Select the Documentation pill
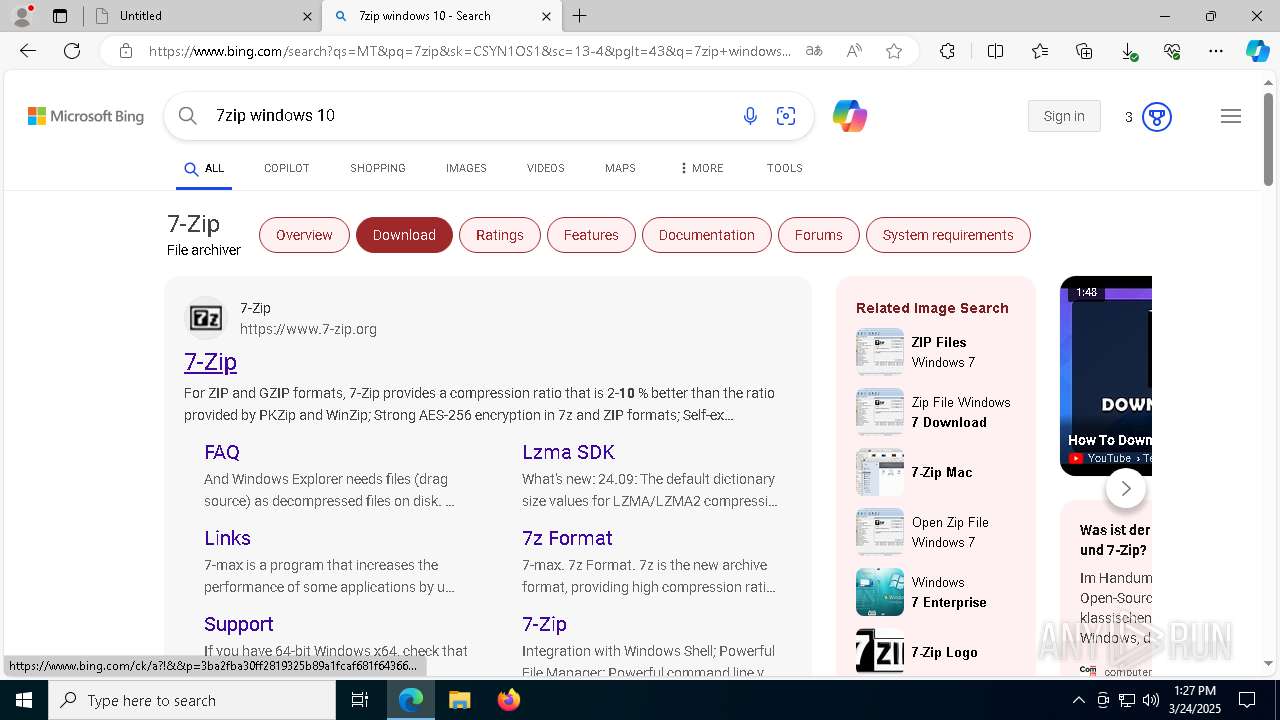 point(707,235)
